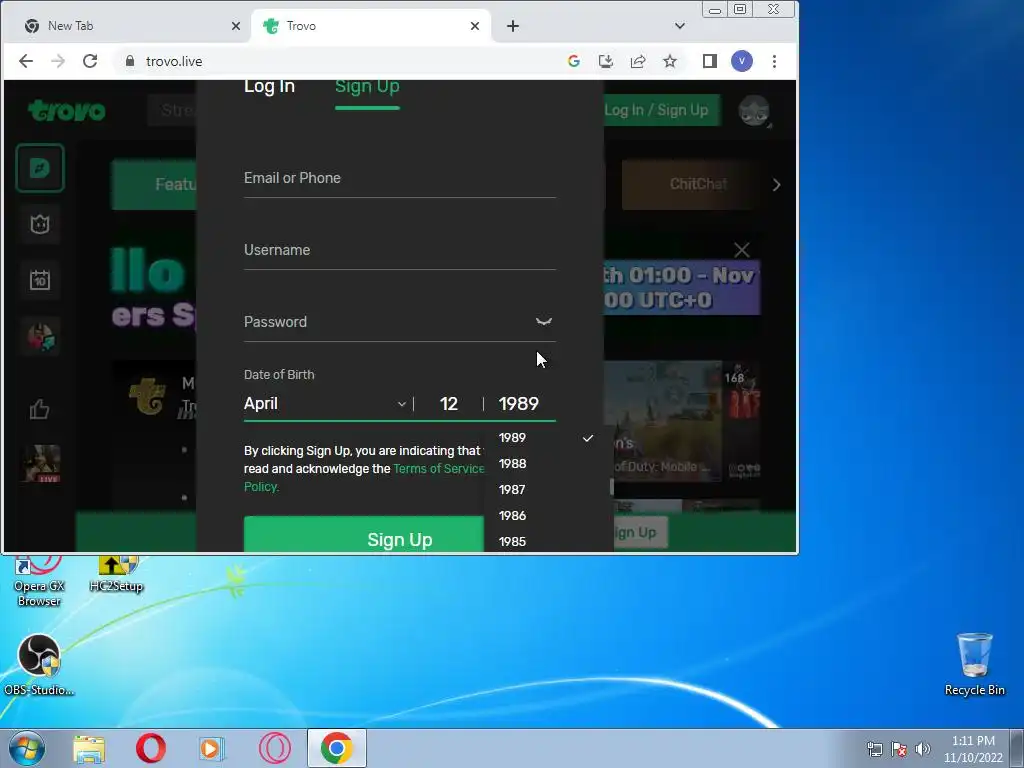Toggle password visibility eye icon
This screenshot has width=1024, height=768.
(x=544, y=321)
